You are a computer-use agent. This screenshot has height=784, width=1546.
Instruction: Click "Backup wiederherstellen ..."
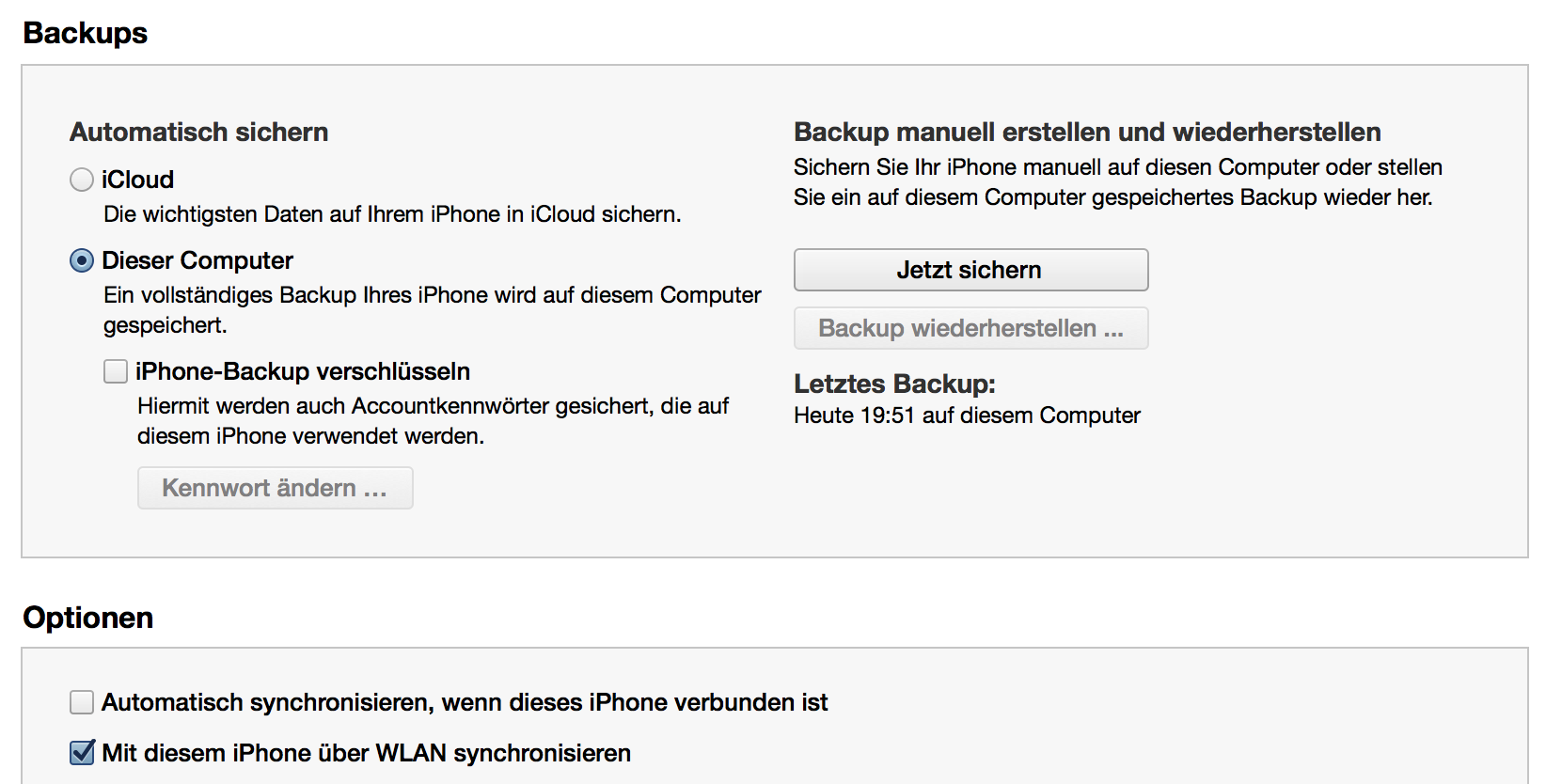point(970,328)
